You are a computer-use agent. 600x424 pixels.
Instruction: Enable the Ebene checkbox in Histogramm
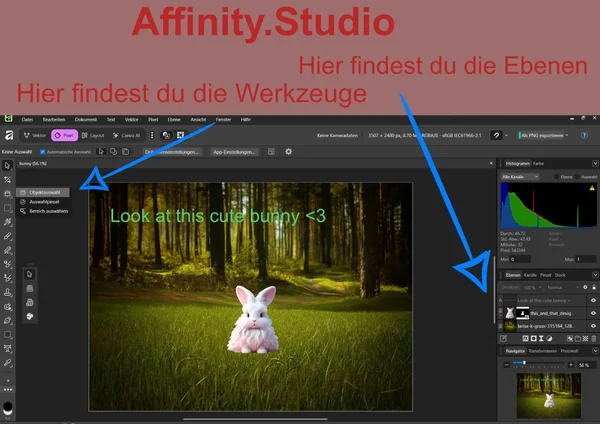pos(558,176)
